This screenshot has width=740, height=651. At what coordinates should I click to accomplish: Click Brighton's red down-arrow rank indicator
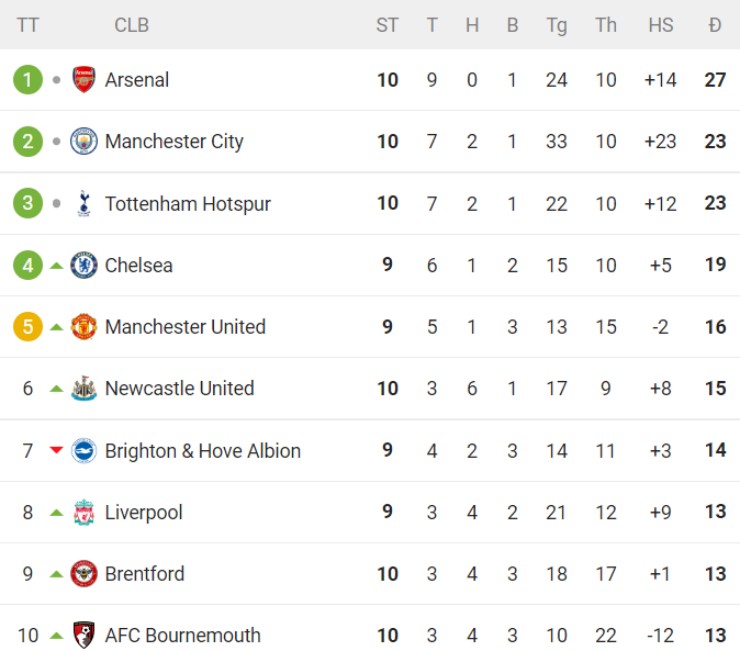[57, 451]
